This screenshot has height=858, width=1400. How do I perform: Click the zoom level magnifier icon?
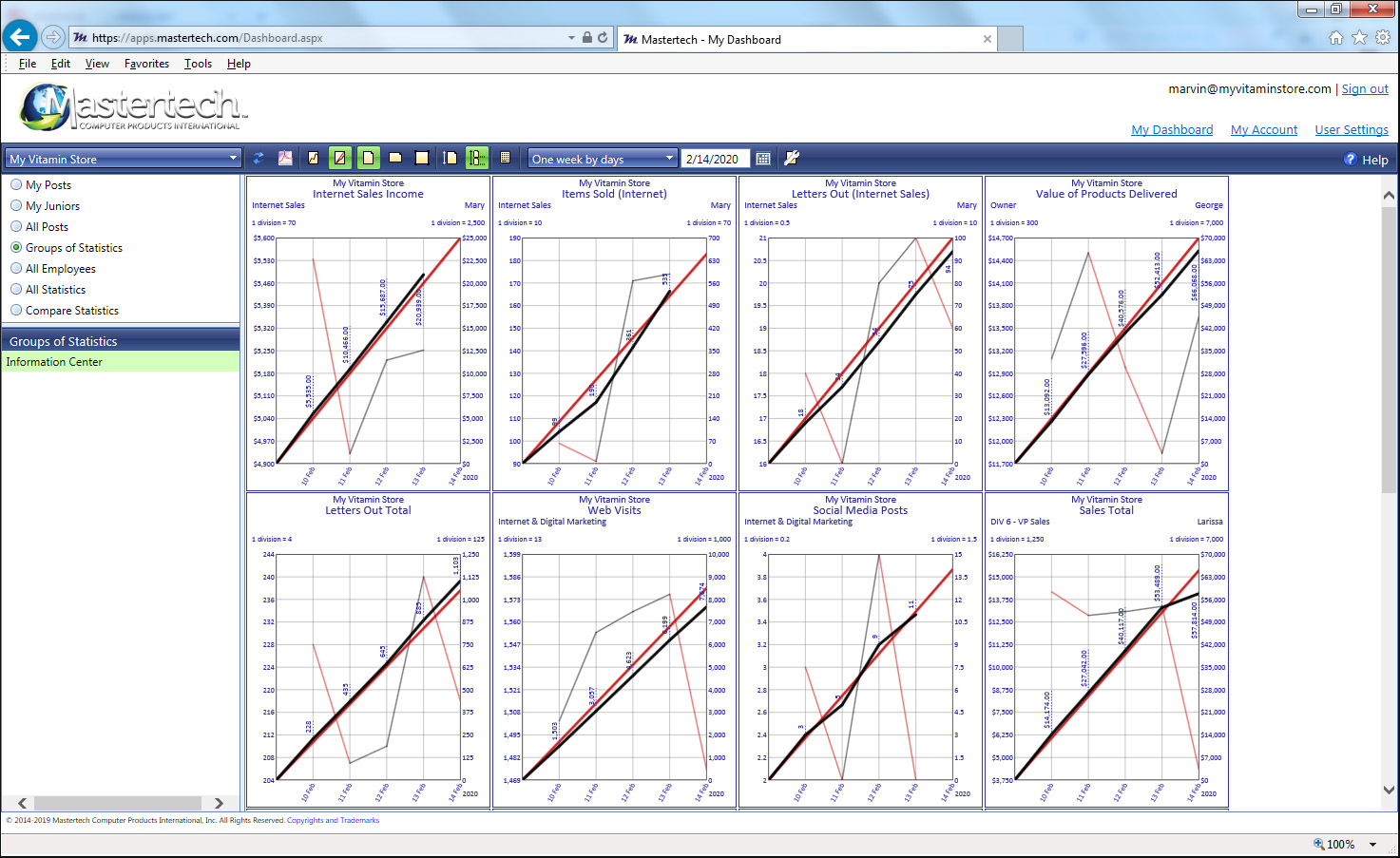point(1319,844)
